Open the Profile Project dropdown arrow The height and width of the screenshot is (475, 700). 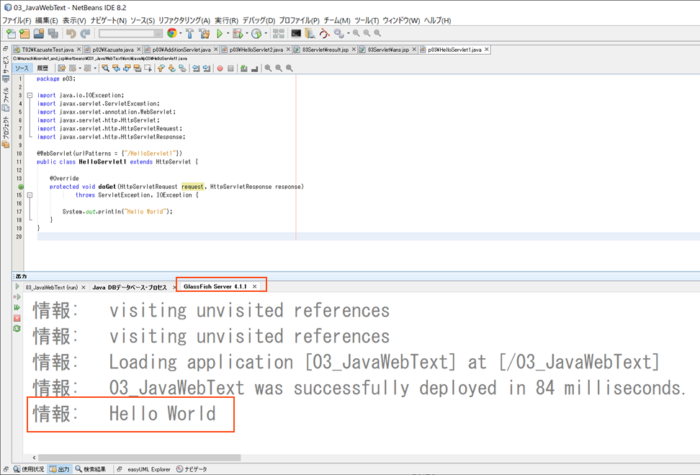(x=266, y=33)
